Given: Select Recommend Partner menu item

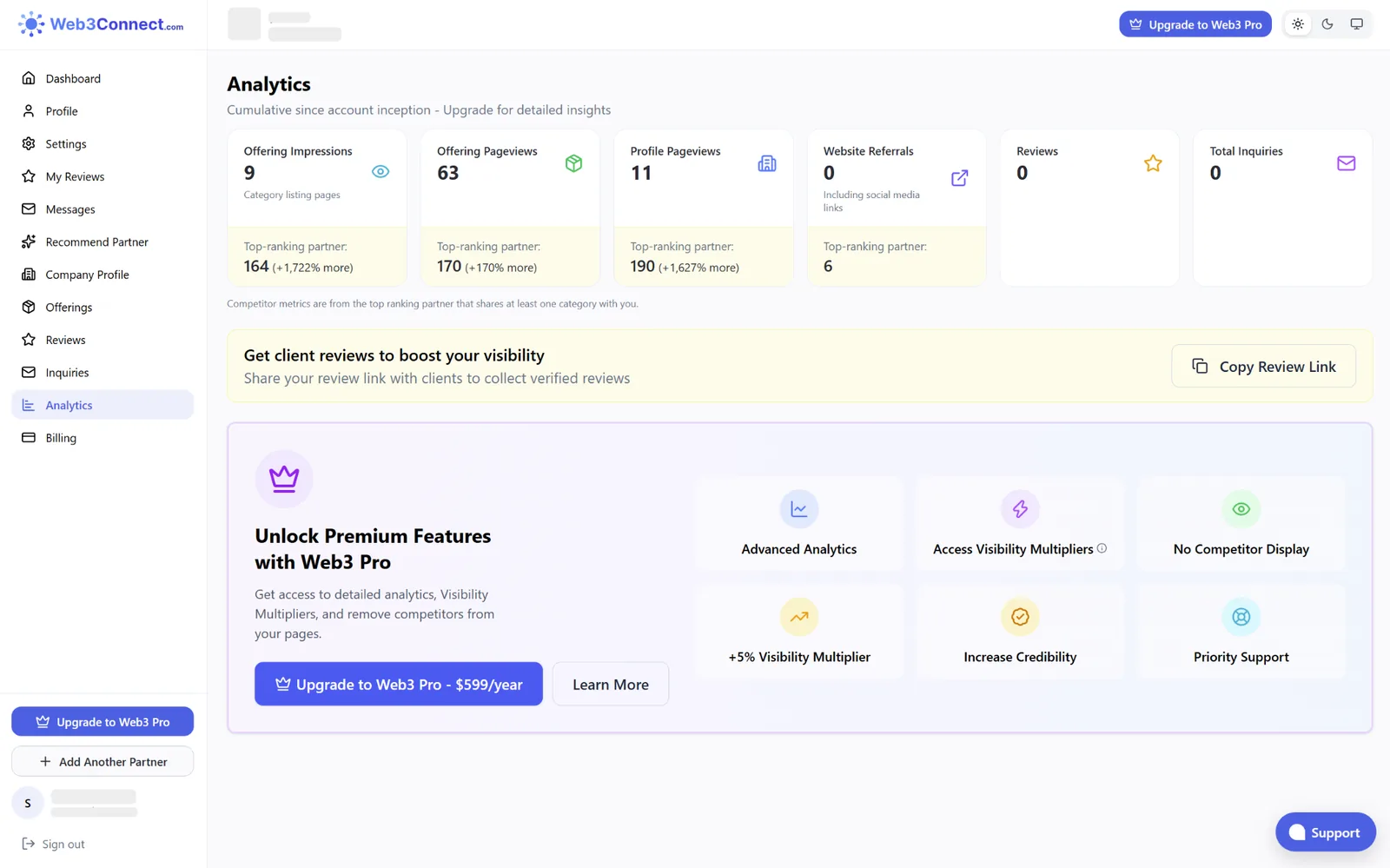Looking at the screenshot, I should click(103, 242).
